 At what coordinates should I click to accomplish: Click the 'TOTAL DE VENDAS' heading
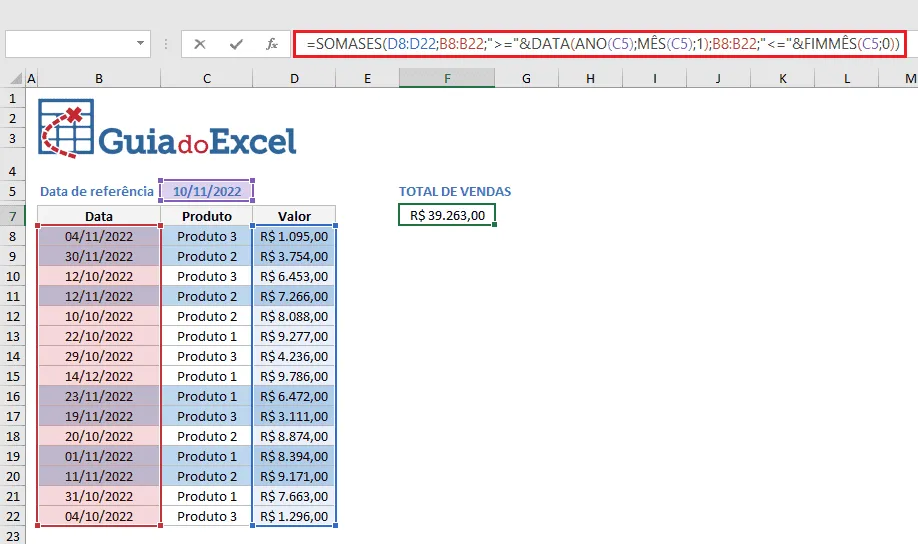(x=455, y=191)
